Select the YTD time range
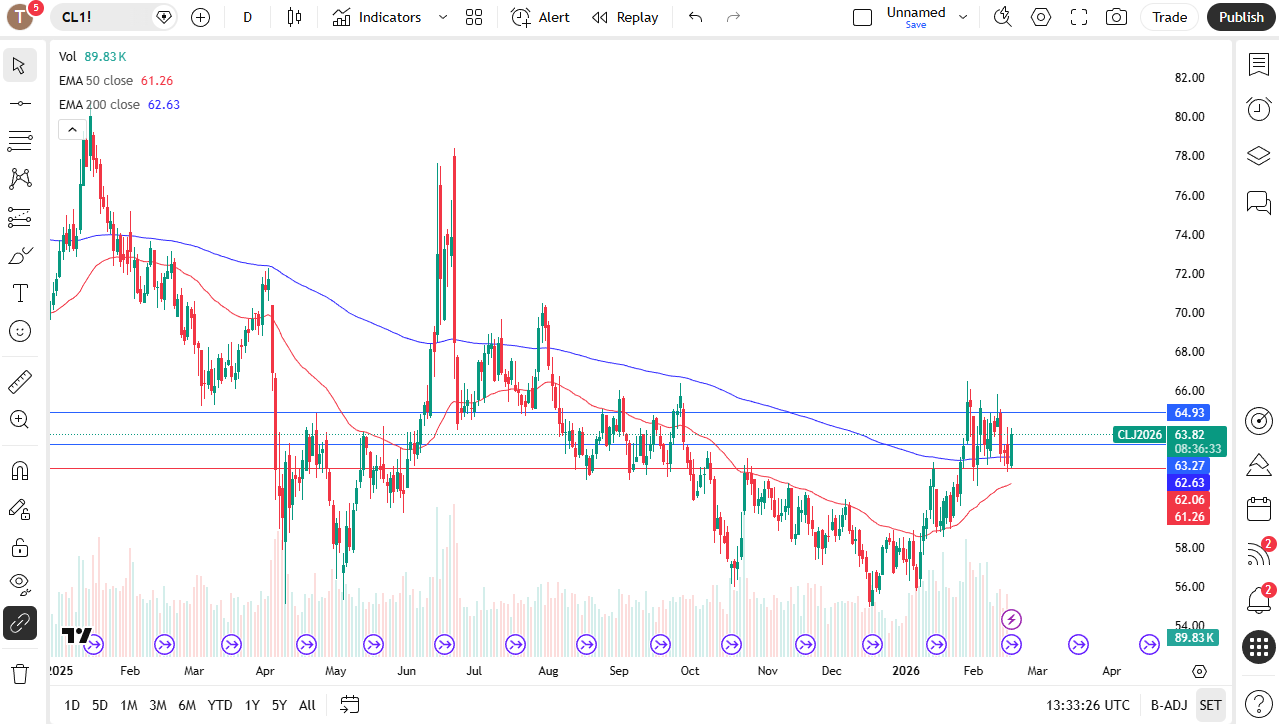Viewport: 1279px width, 724px height. click(220, 705)
